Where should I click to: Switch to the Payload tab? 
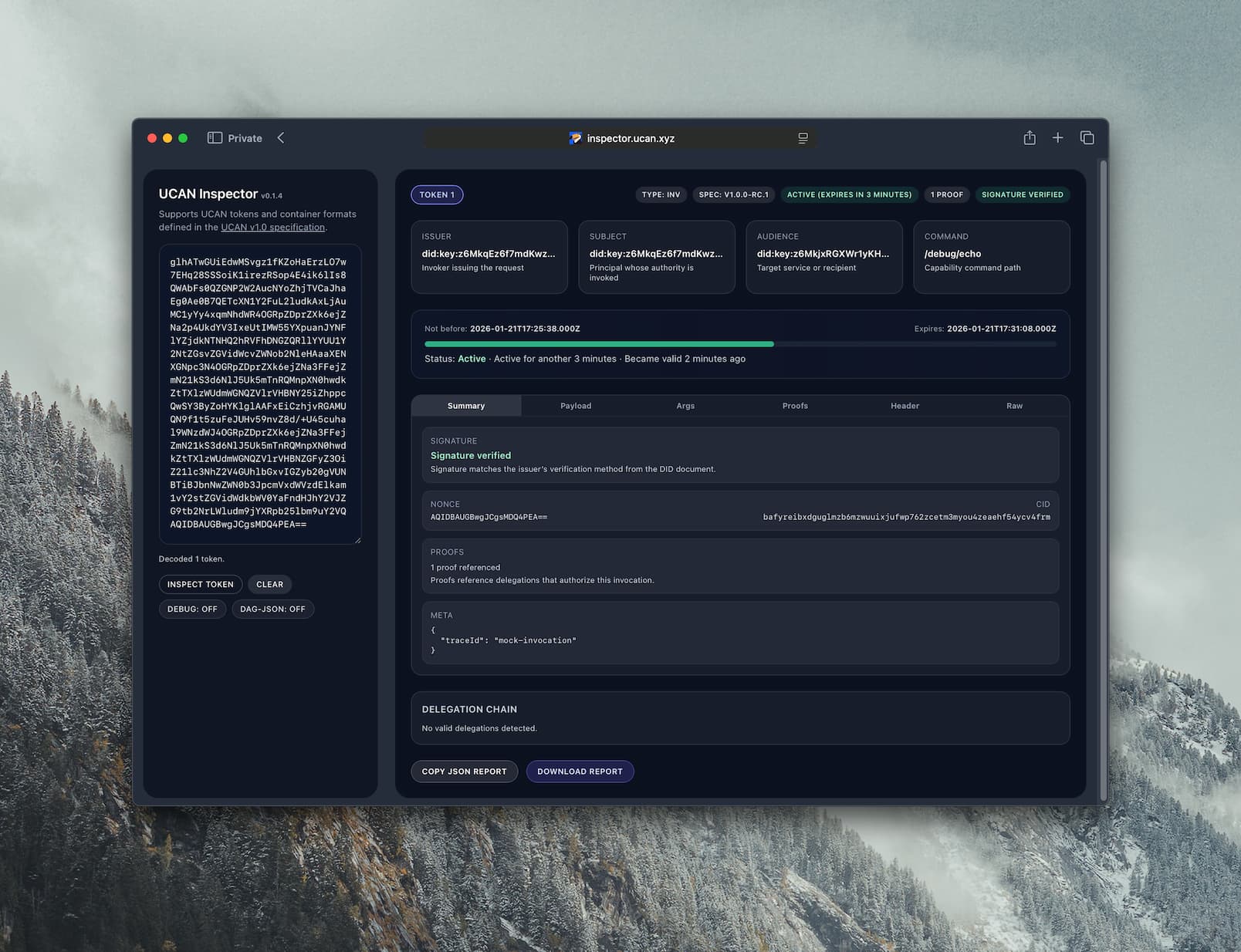tap(576, 406)
